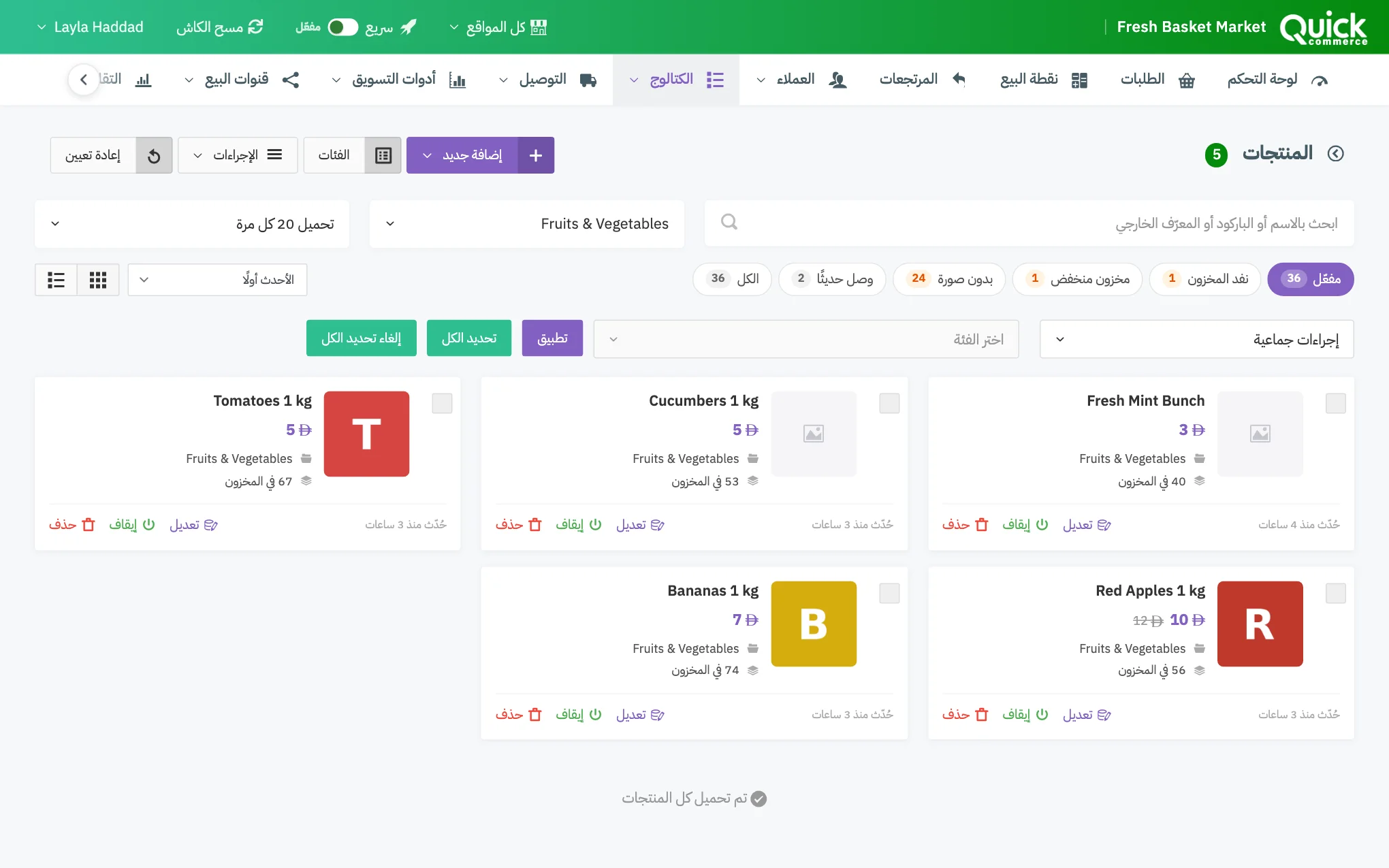
Task: Open the bulk actions إجراءات جماعية dropdown
Action: (x=1196, y=339)
